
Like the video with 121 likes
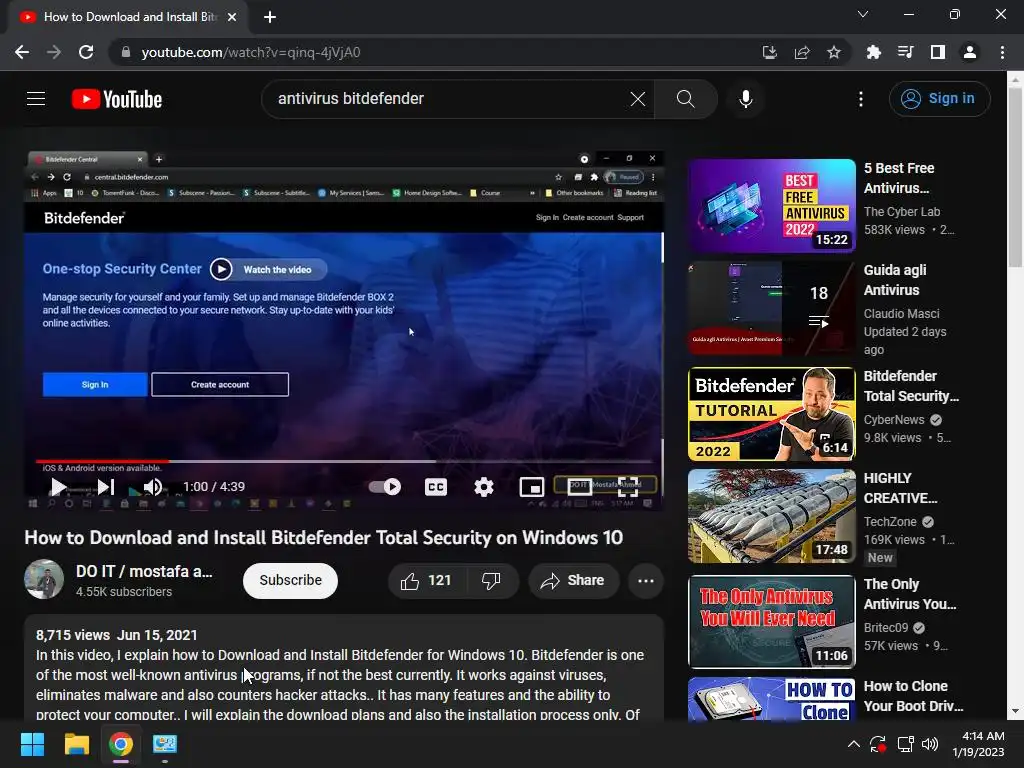(x=427, y=581)
